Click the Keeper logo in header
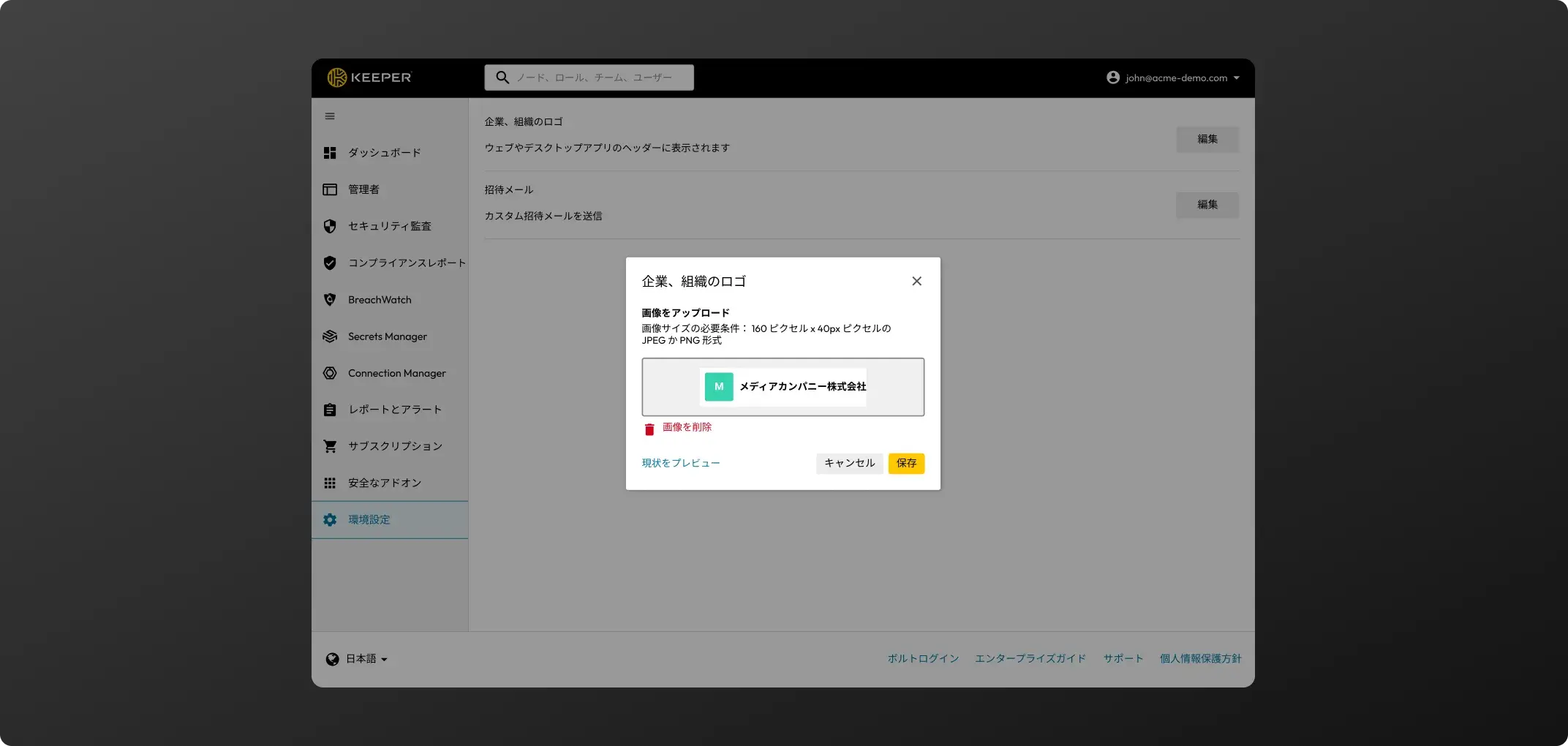 (x=369, y=78)
